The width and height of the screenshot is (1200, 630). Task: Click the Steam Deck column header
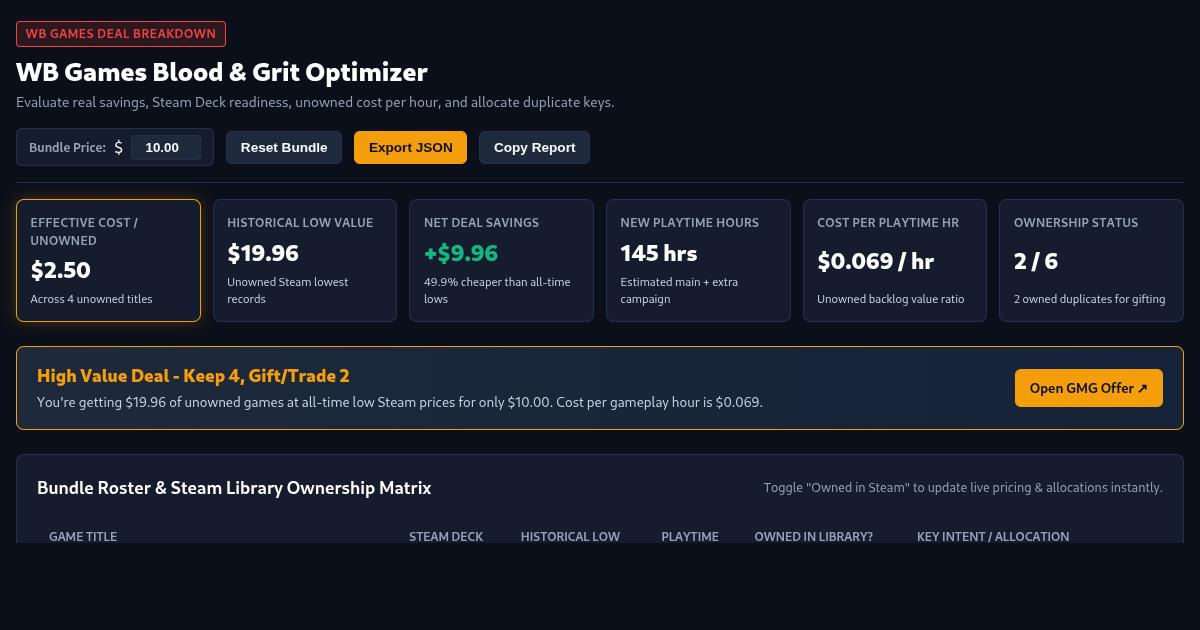(x=446, y=537)
